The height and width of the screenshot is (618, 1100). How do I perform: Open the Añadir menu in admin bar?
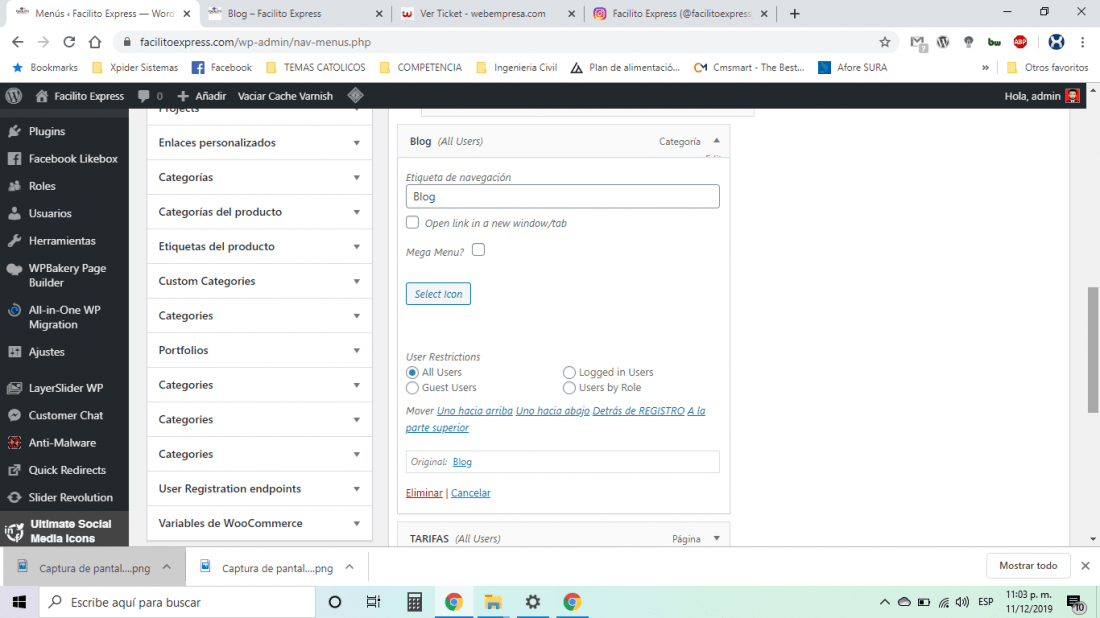(202, 96)
